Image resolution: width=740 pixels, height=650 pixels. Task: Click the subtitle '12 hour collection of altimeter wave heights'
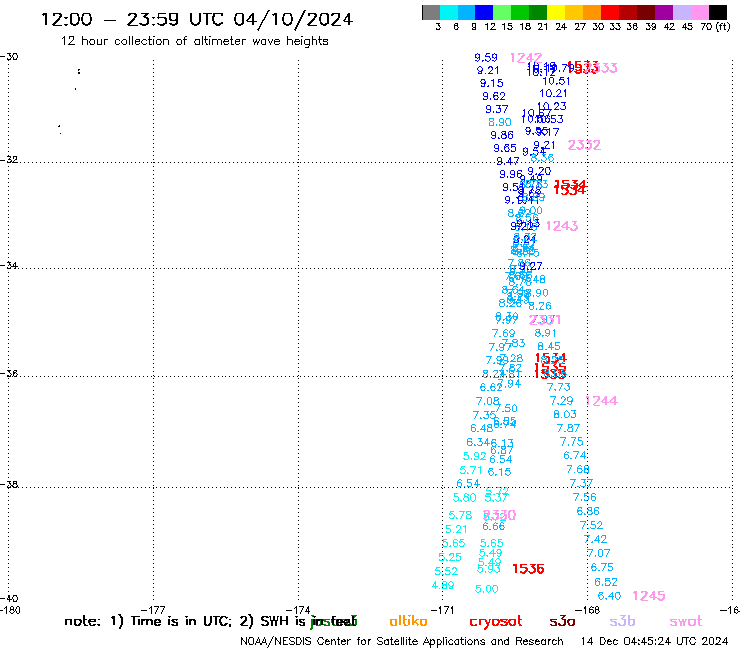(x=194, y=41)
